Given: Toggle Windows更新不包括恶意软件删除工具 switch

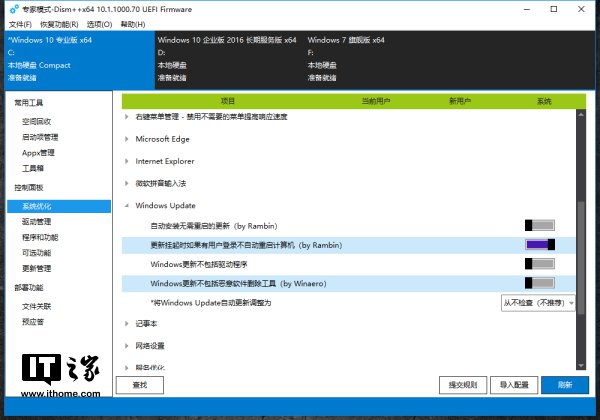Looking at the screenshot, I should point(539,284).
